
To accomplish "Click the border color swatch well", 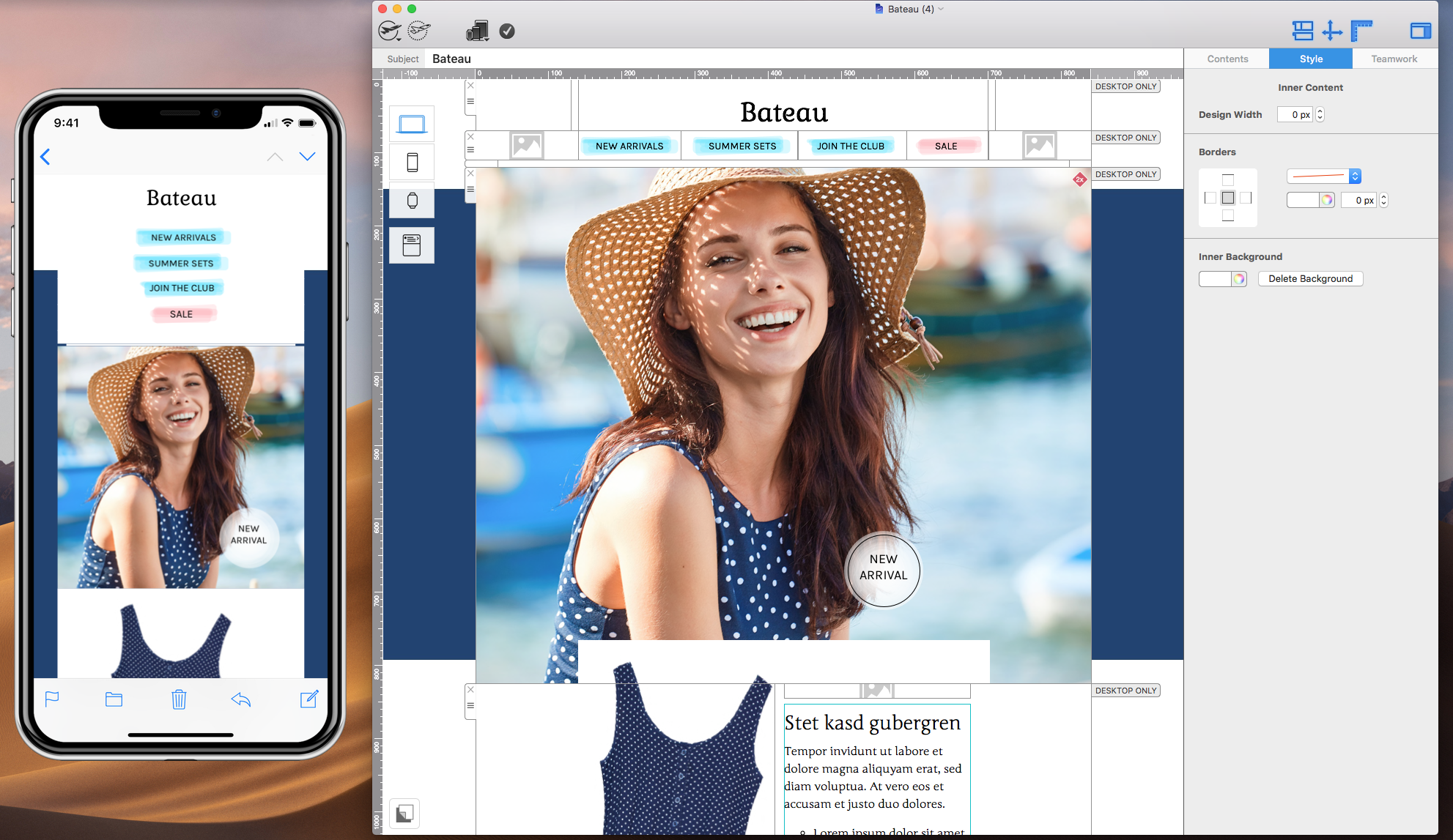I will pyautogui.click(x=1303, y=200).
